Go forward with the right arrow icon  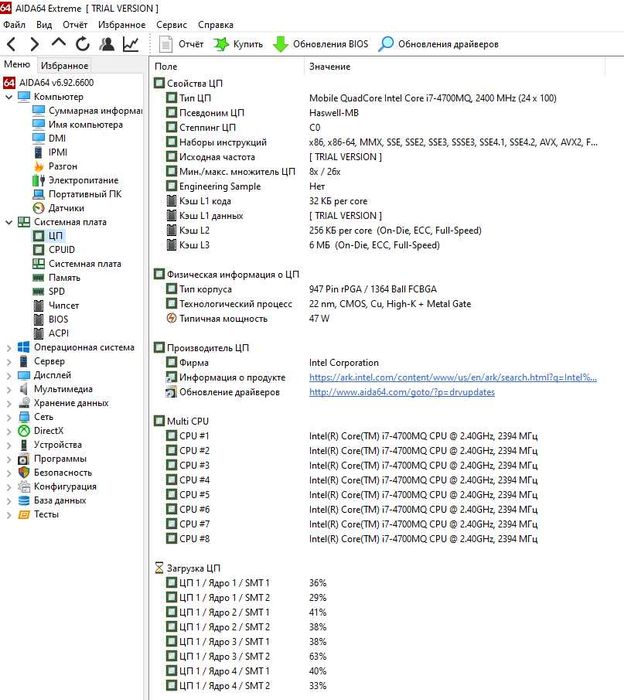point(35,44)
